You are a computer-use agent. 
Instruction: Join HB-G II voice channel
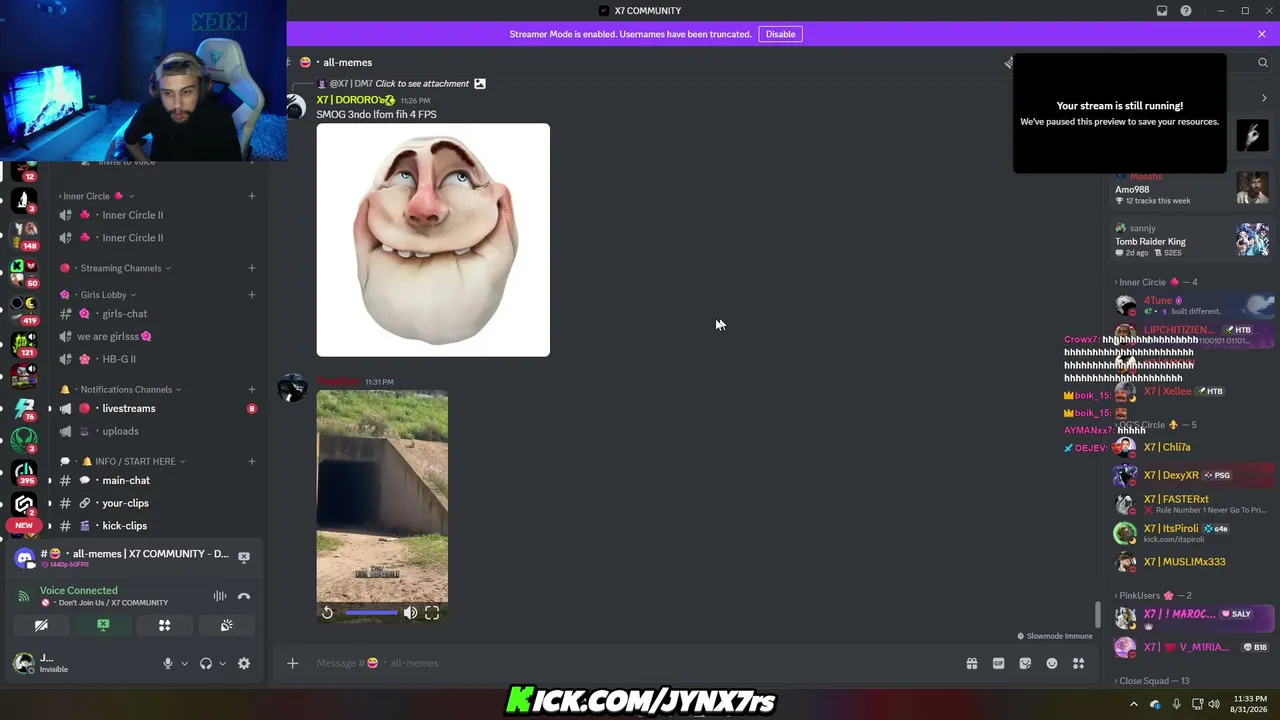[x=157, y=359]
